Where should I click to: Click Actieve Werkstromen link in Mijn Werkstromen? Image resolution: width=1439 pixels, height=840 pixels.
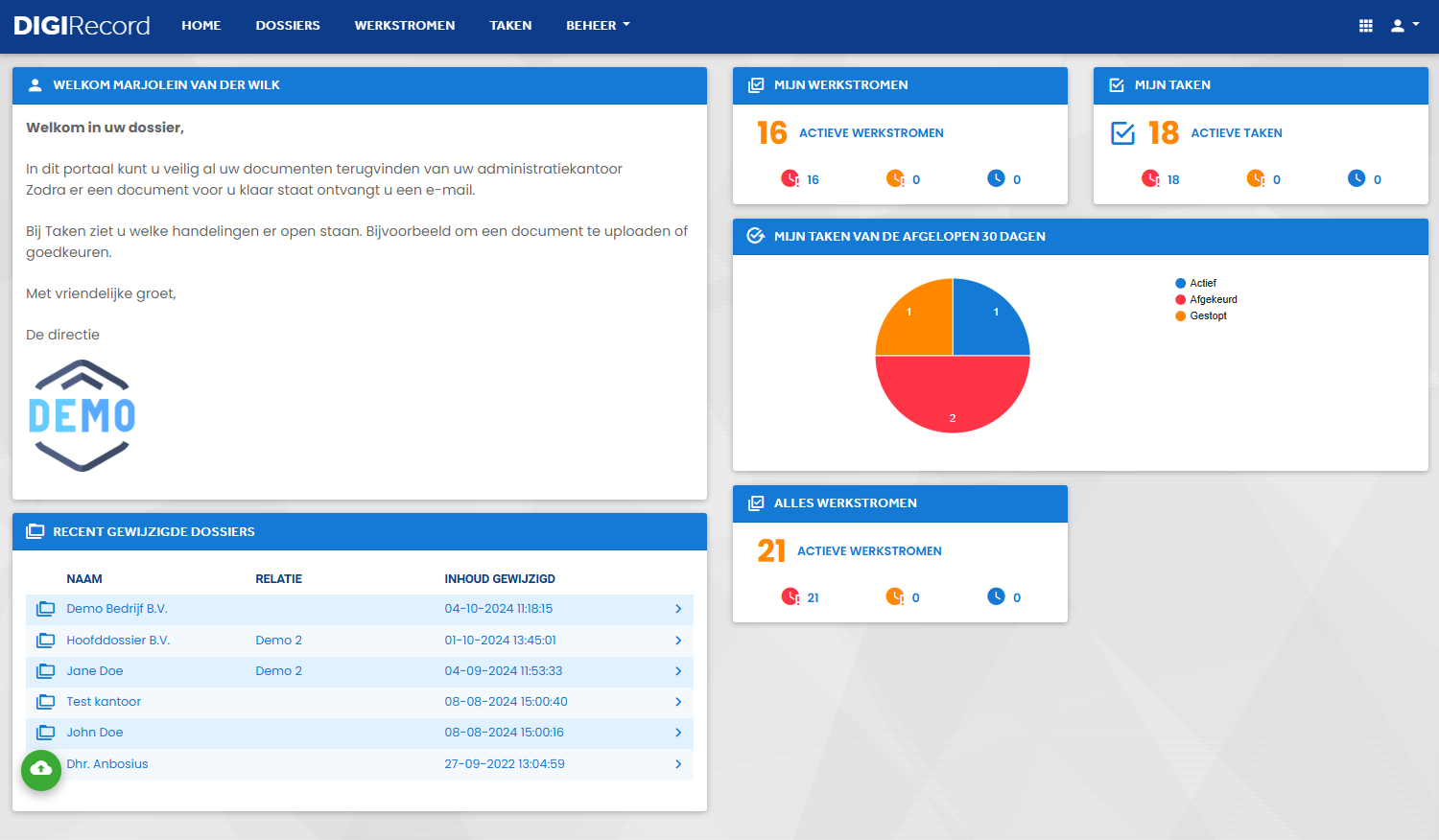[x=871, y=133]
